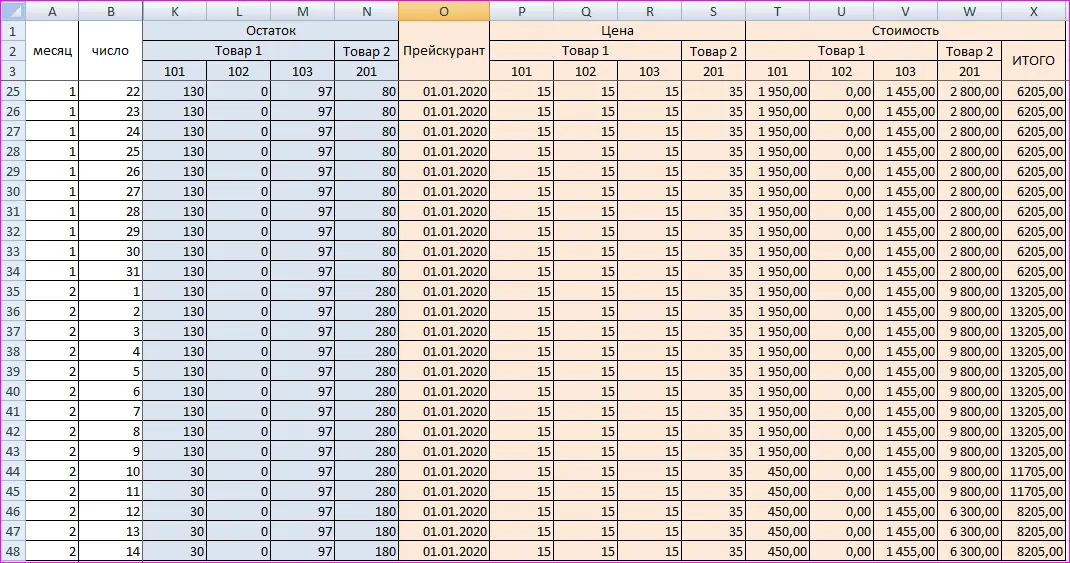Click cell K44 showing 30
Viewport: 1070px width, 563px height.
click(x=175, y=471)
